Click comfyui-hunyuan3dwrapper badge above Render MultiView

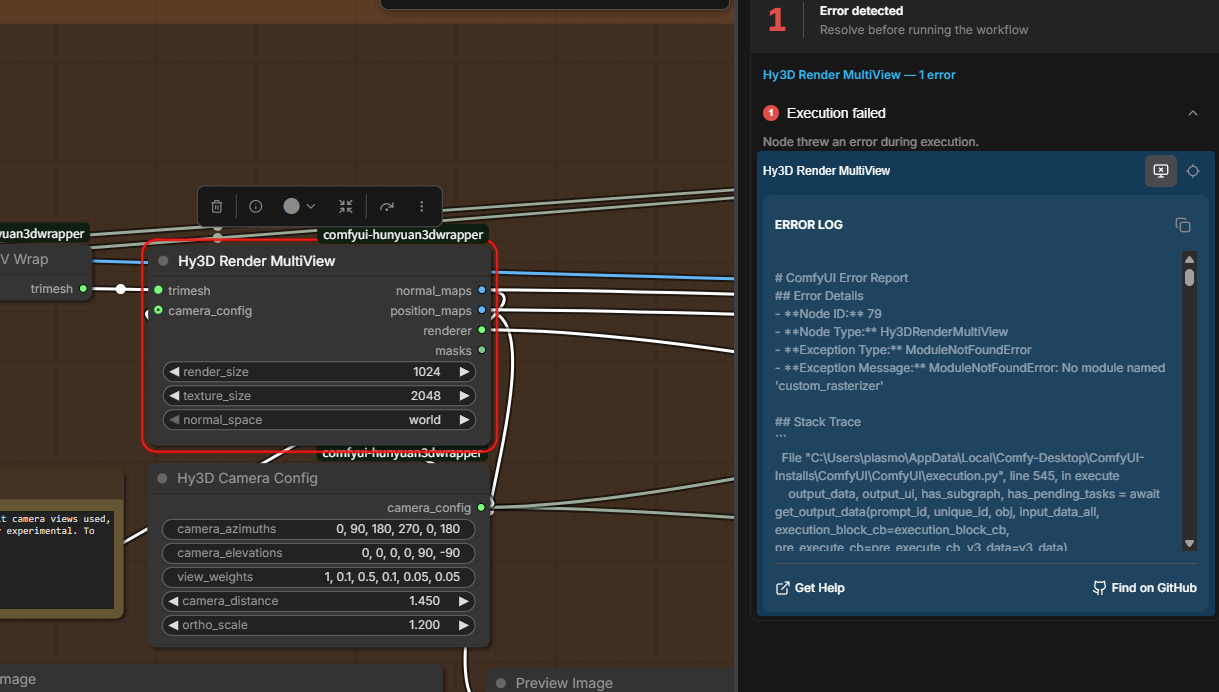403,235
